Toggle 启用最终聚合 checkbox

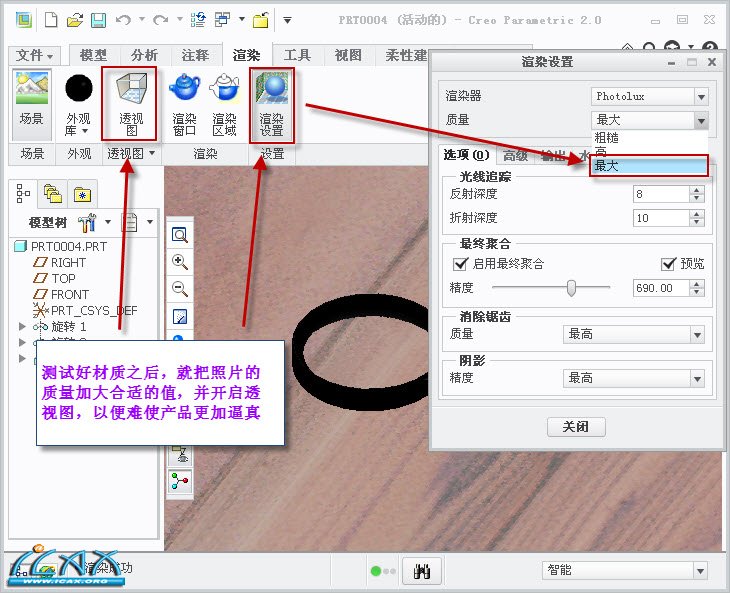coord(460,264)
